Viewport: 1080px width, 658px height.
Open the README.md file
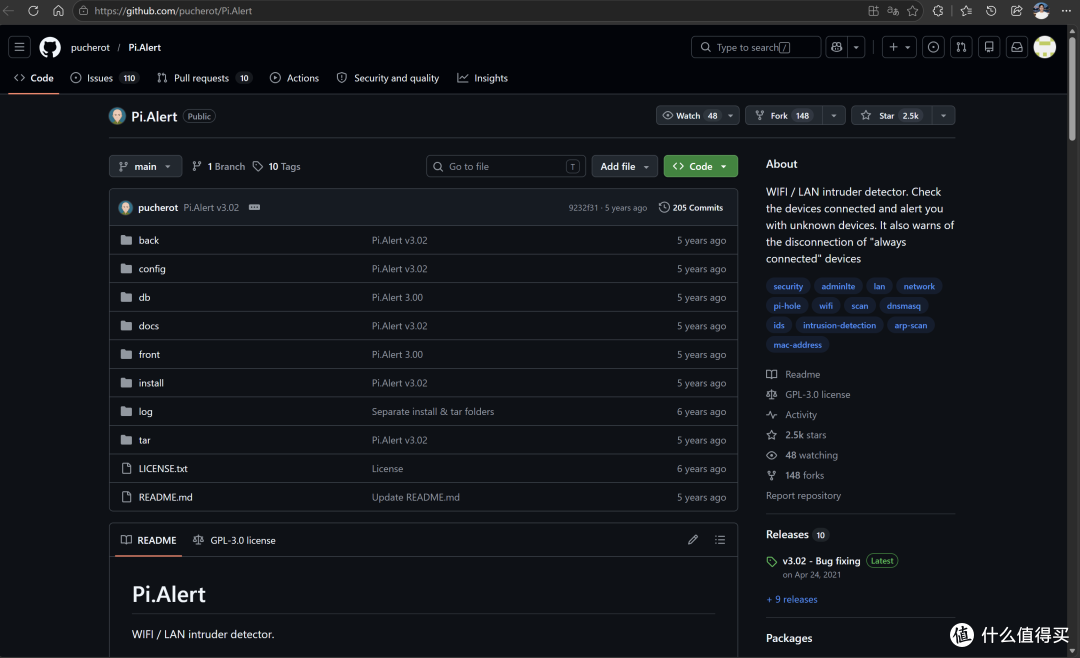[x=165, y=497]
